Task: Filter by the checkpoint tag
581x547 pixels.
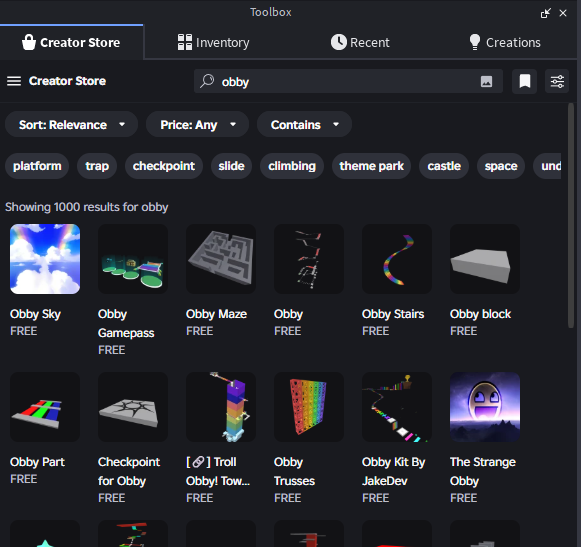Action: 164,166
